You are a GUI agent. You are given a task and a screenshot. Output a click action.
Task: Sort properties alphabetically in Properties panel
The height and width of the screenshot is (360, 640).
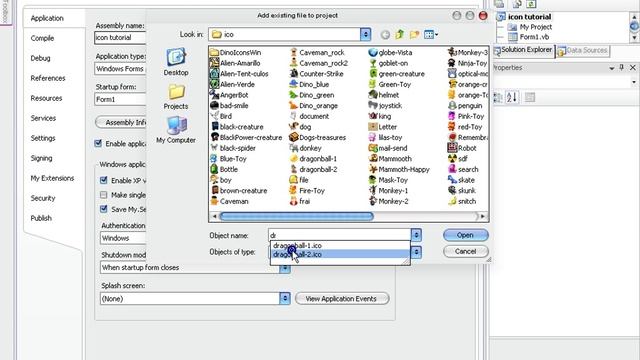click(511, 98)
